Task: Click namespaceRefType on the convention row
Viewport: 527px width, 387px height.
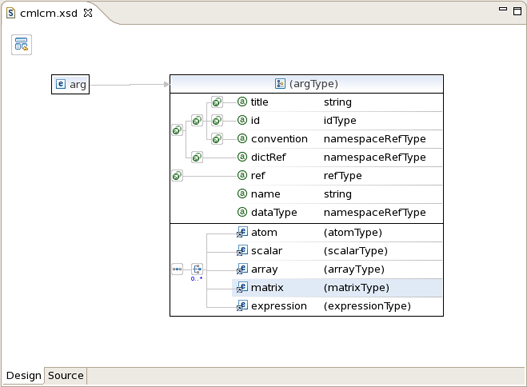Action: click(374, 139)
